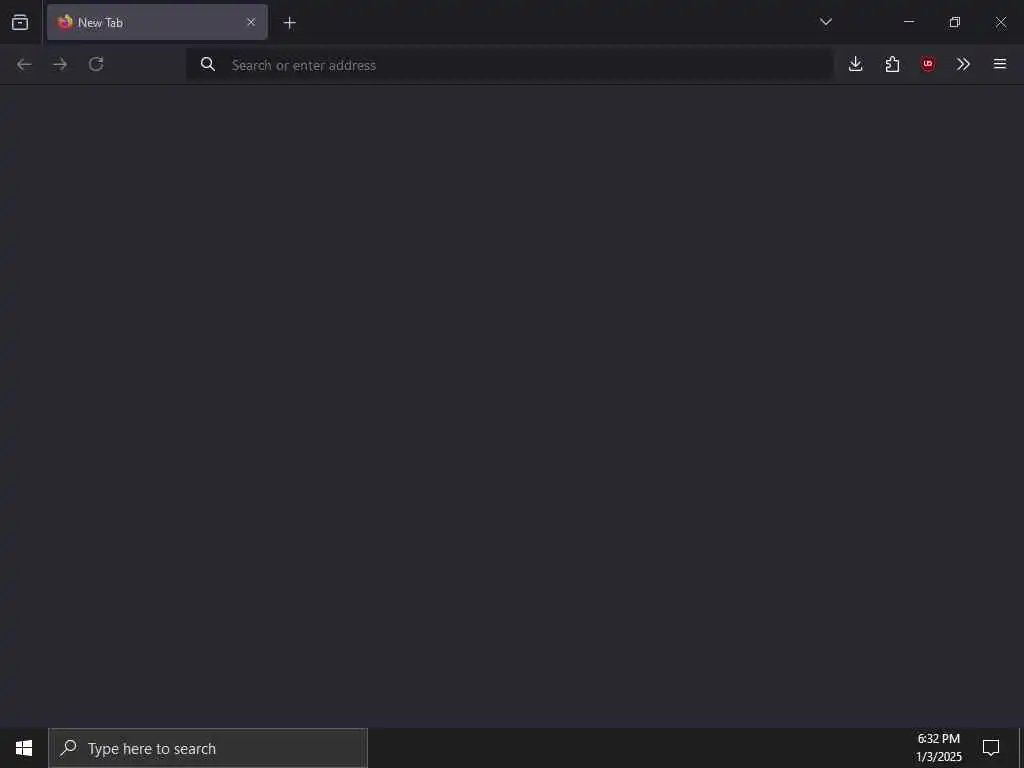Open a new tab with the plus button
1024x768 pixels.
(289, 23)
